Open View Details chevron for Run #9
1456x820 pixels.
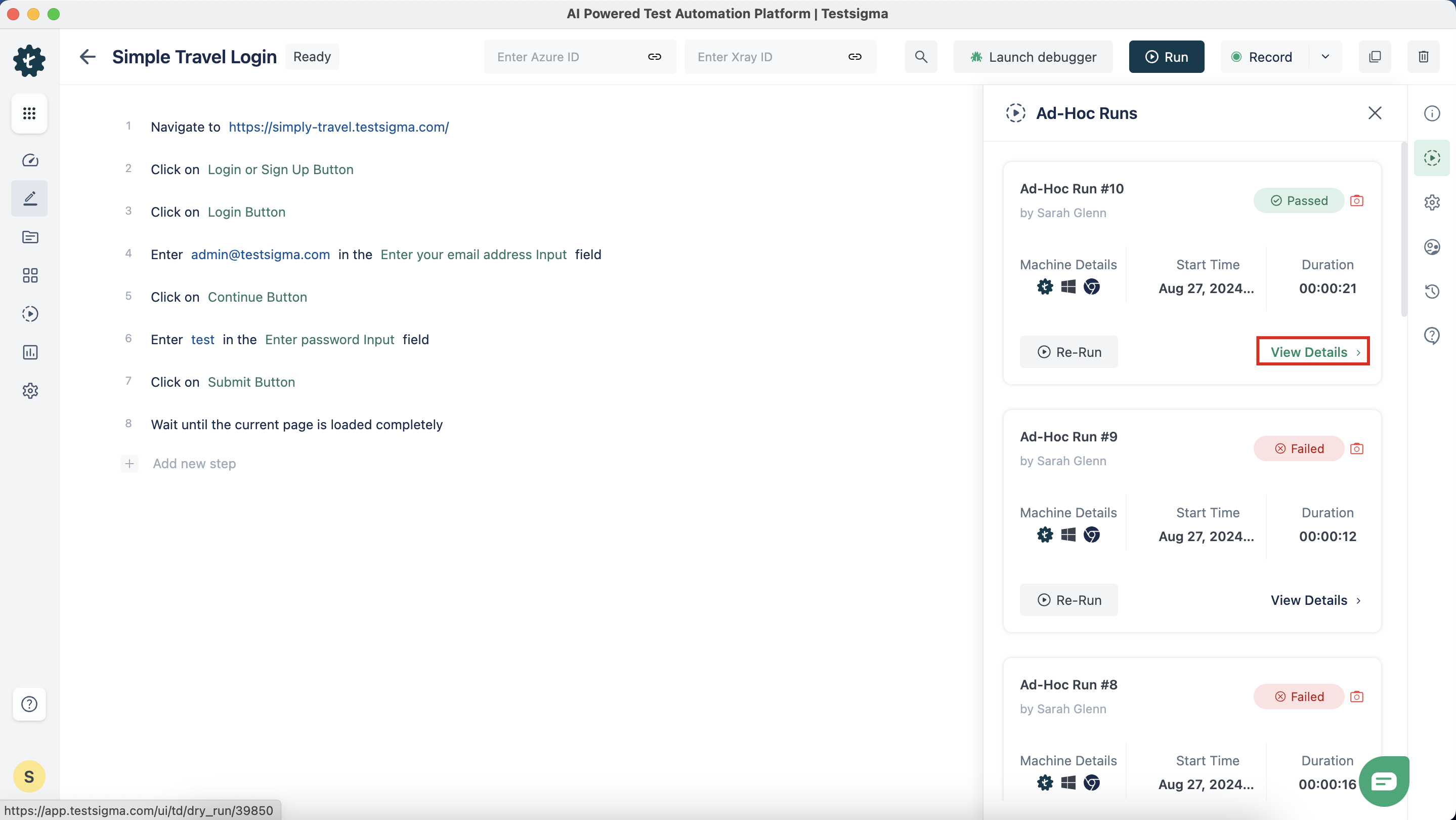tap(1358, 600)
